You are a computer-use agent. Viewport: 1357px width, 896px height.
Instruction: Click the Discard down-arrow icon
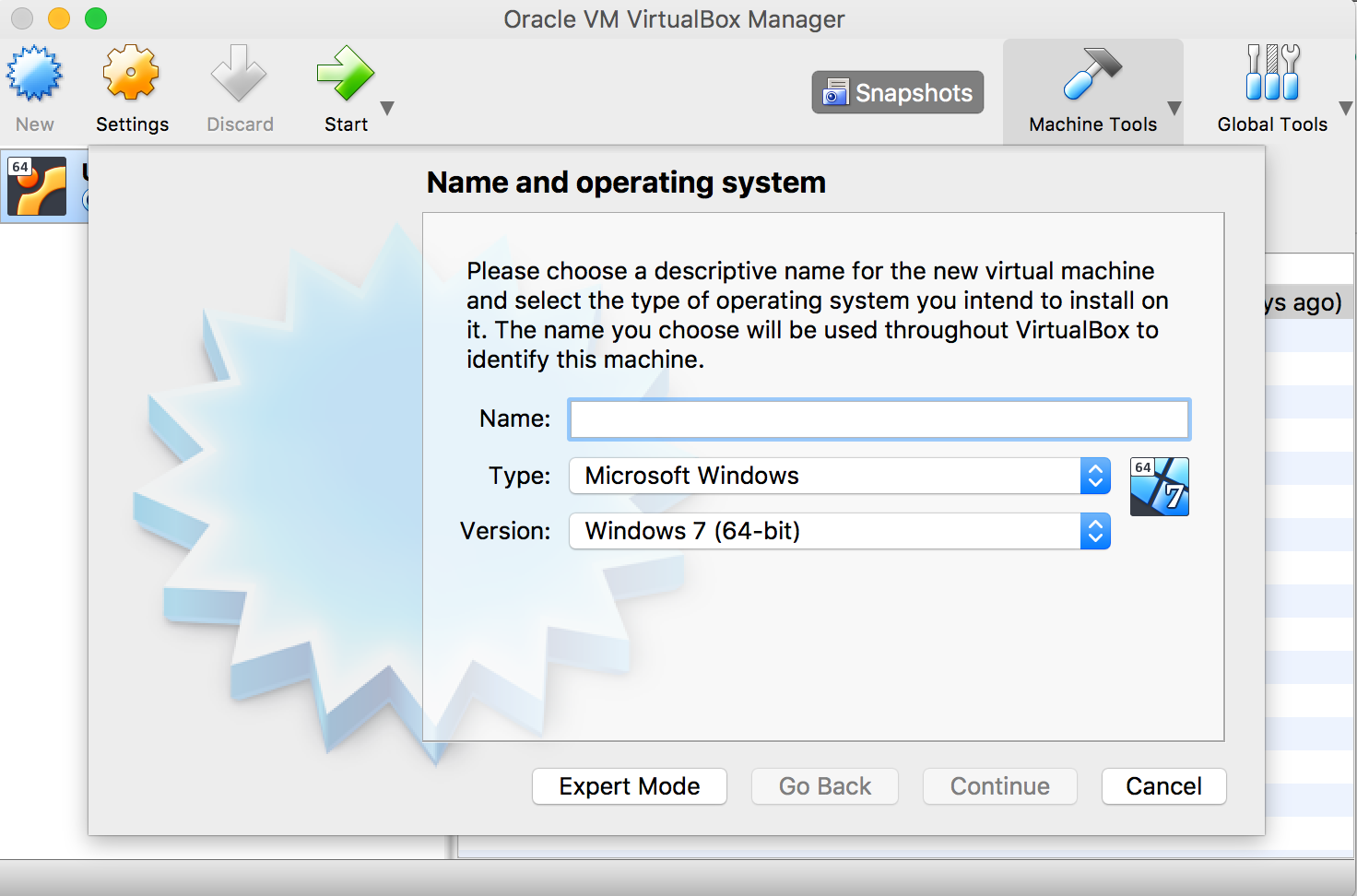click(x=239, y=73)
